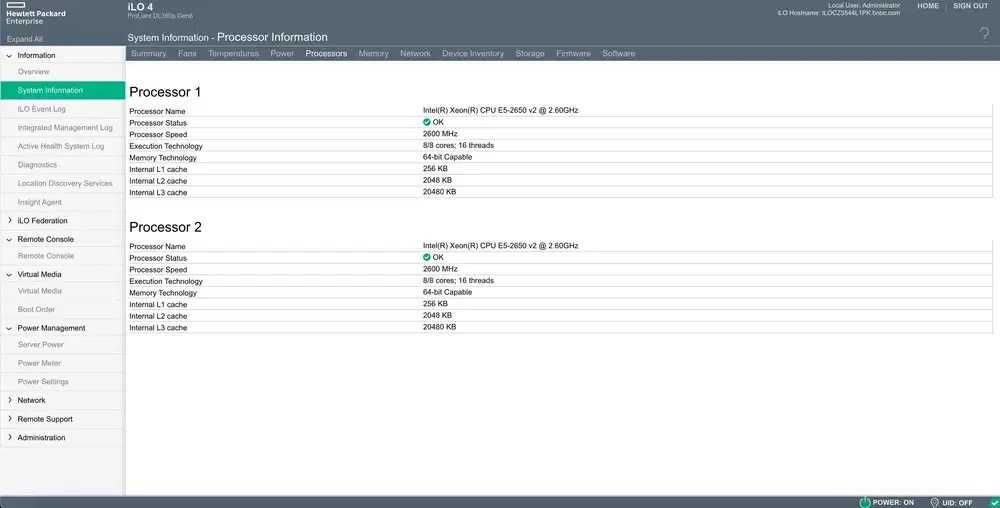
Task: Click Expand All in the sidebar
Action: 25,39
